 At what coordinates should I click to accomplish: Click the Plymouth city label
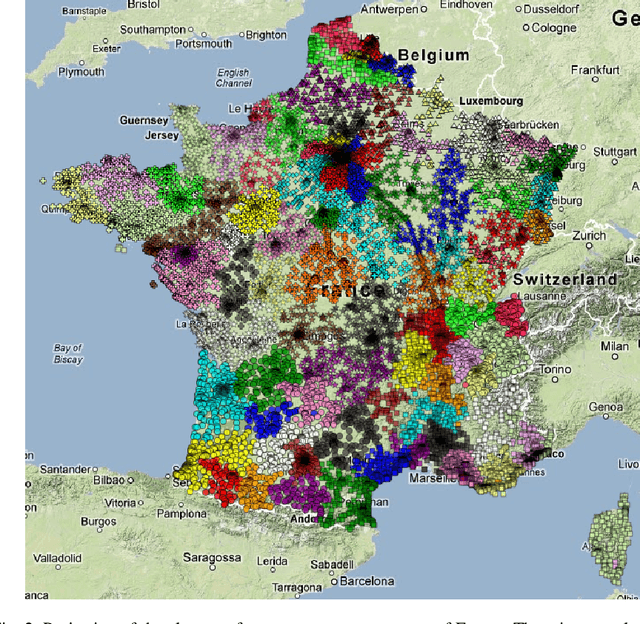coord(80,72)
